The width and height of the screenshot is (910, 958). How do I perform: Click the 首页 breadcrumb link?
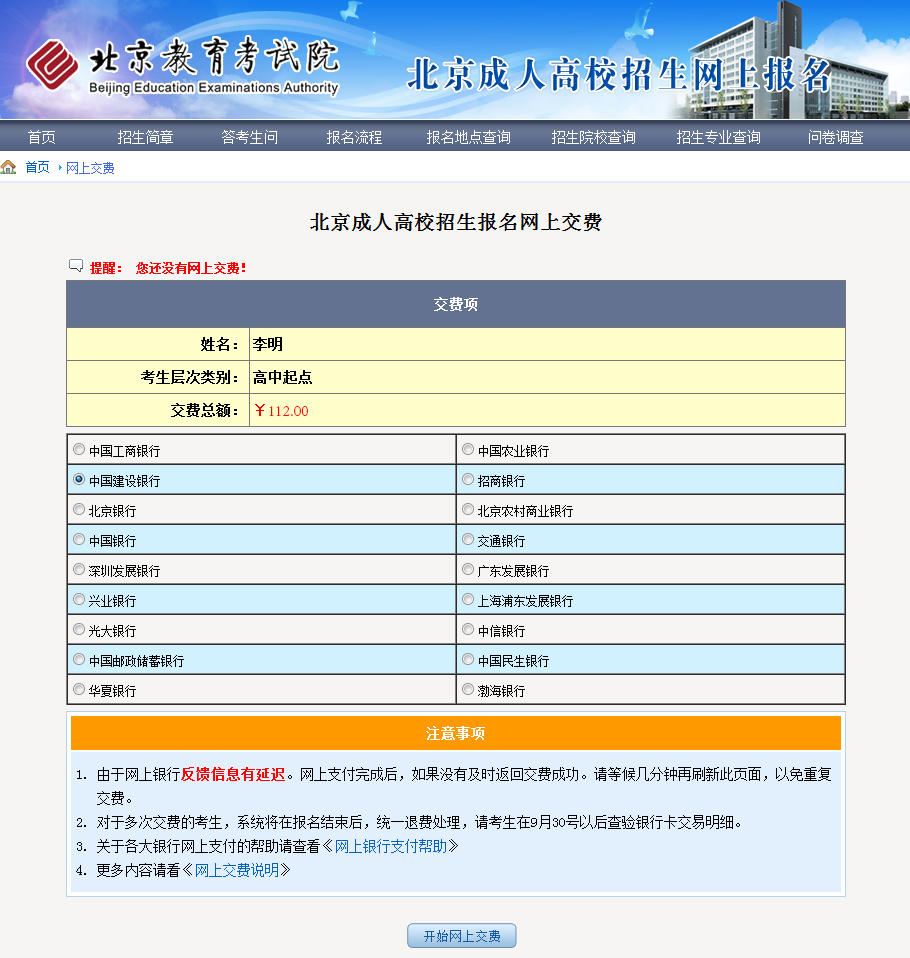pos(37,167)
